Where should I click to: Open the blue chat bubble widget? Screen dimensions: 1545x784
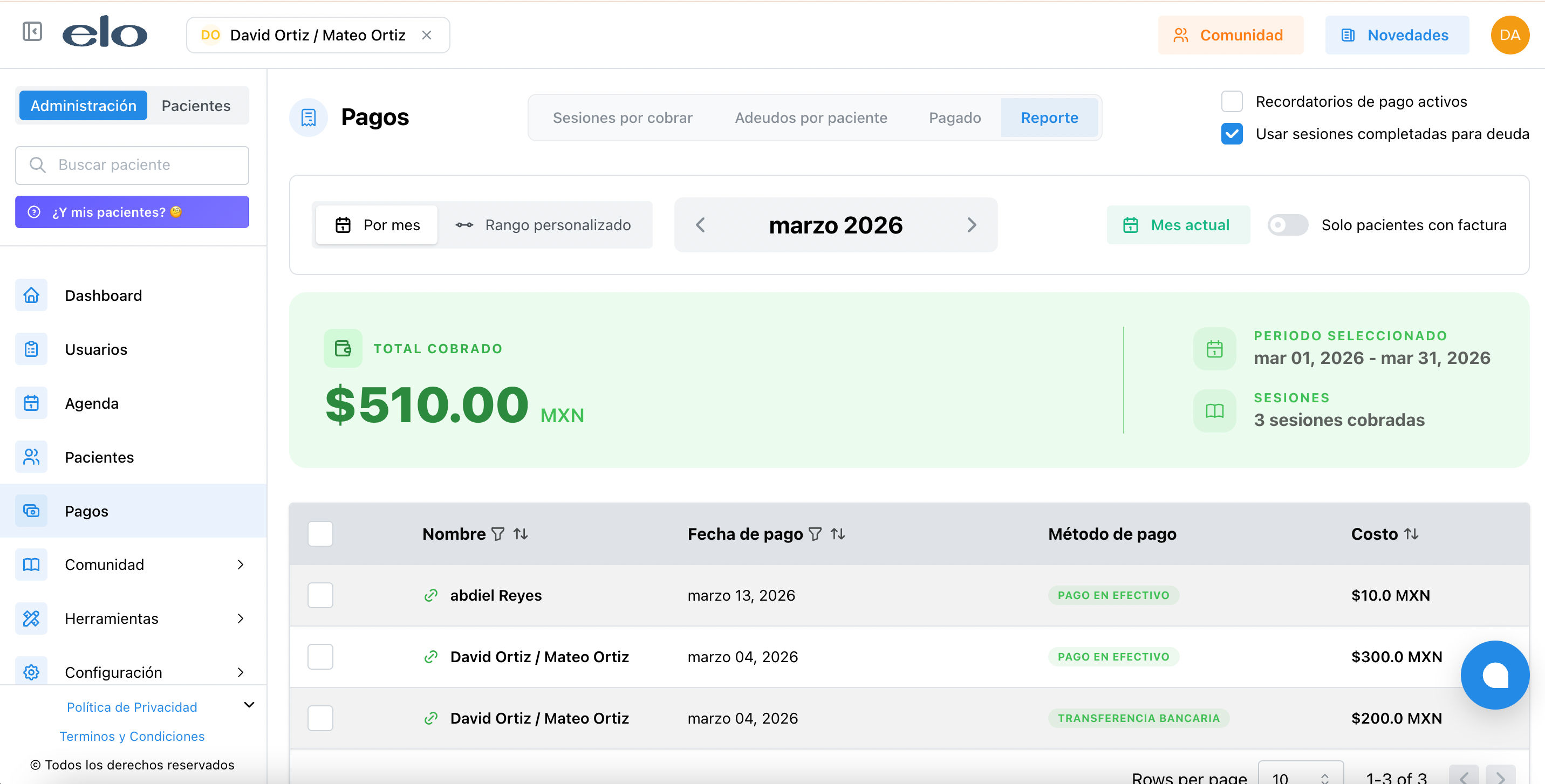coord(1495,675)
